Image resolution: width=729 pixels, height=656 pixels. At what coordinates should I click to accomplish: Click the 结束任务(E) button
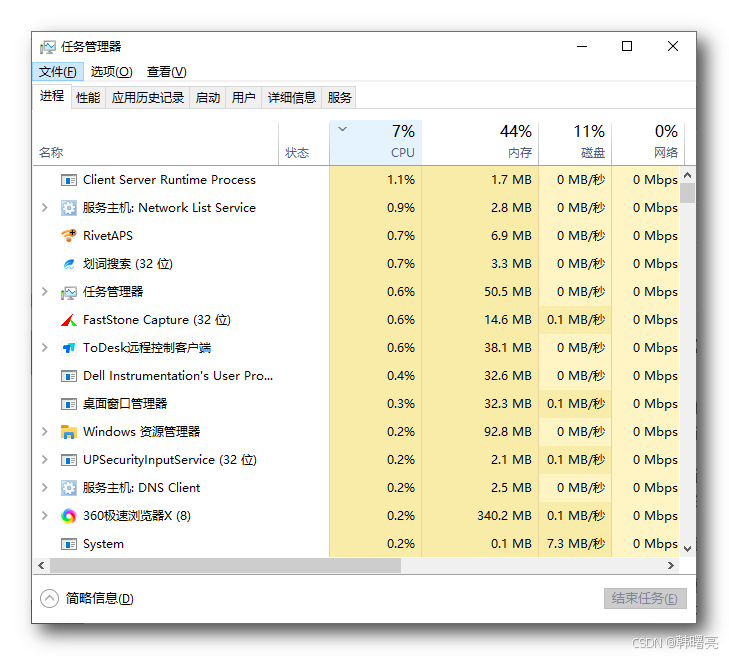pyautogui.click(x=645, y=598)
